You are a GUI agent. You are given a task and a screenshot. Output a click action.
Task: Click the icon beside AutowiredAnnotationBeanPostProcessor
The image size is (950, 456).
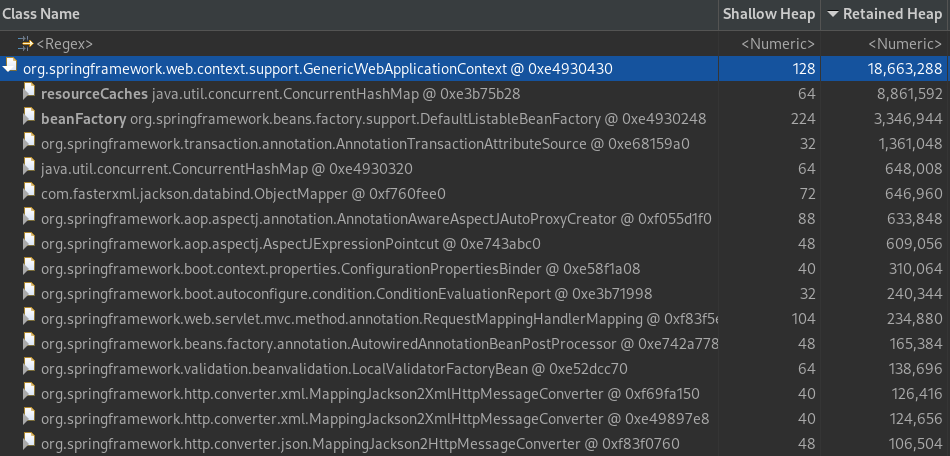pos(28,342)
